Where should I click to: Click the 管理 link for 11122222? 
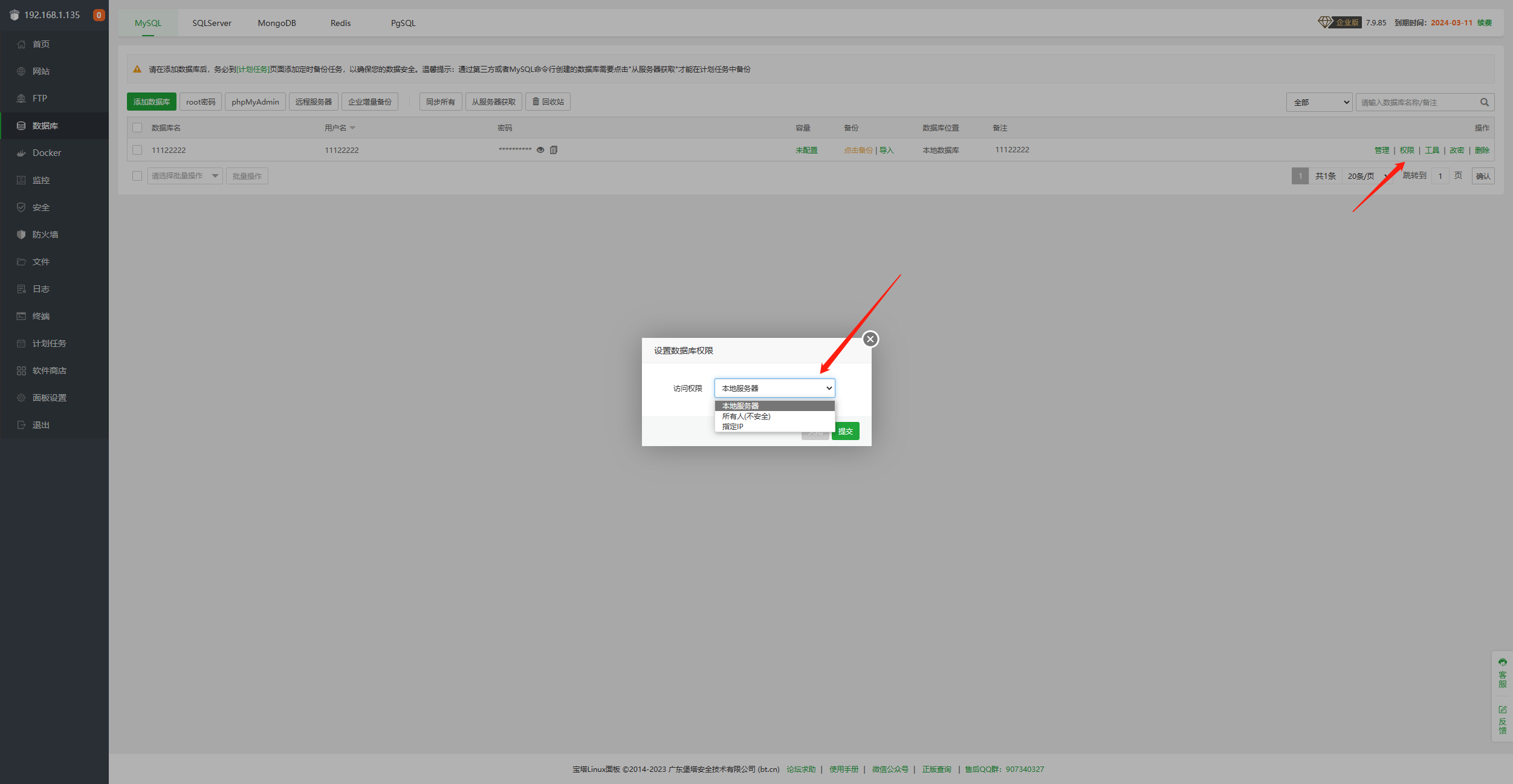point(1382,150)
